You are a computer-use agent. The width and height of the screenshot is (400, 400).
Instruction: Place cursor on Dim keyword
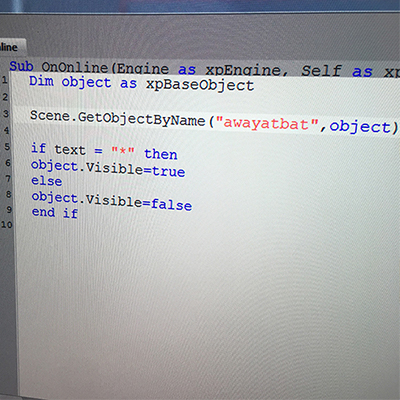41,81
